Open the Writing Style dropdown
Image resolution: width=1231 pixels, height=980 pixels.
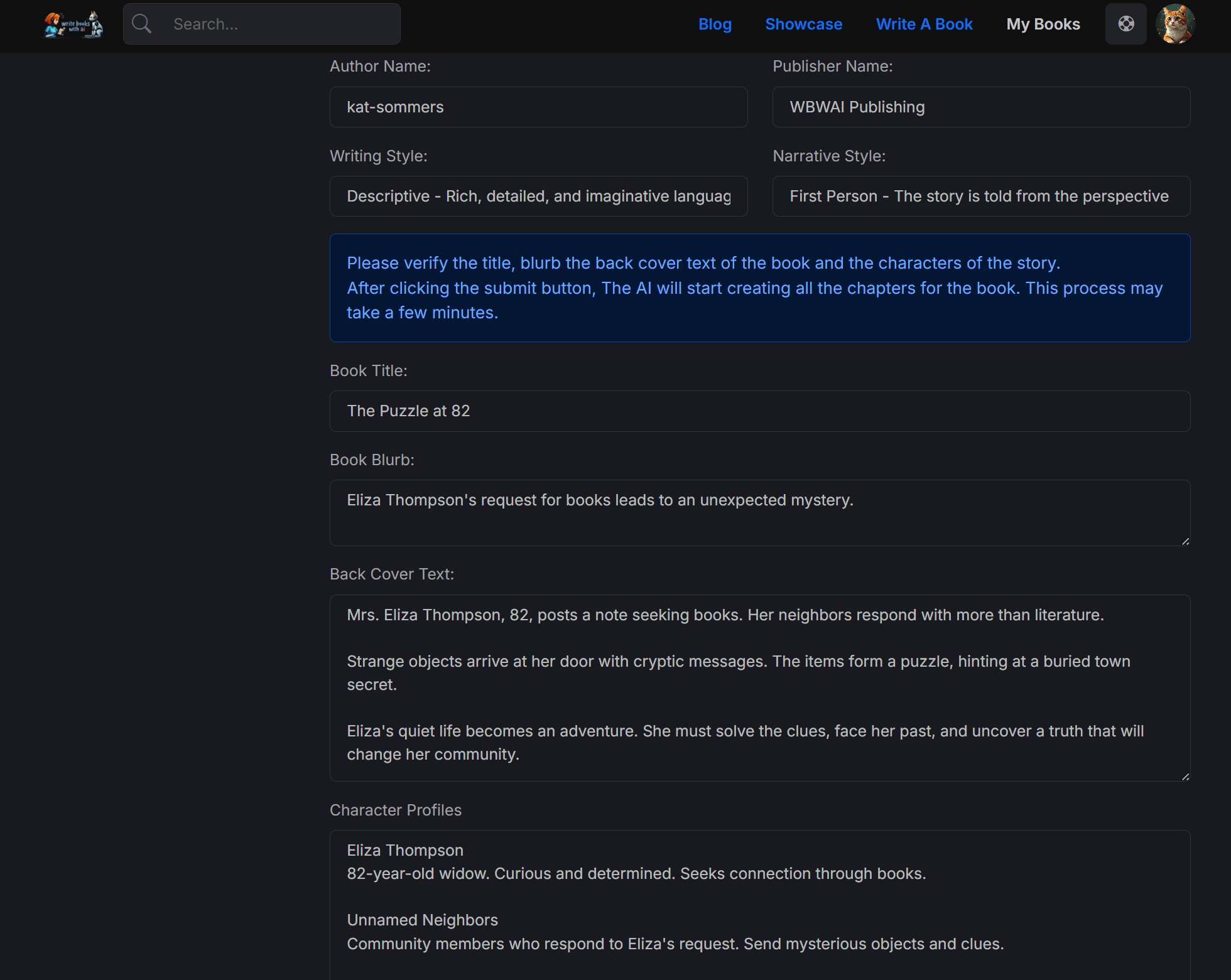pos(539,197)
